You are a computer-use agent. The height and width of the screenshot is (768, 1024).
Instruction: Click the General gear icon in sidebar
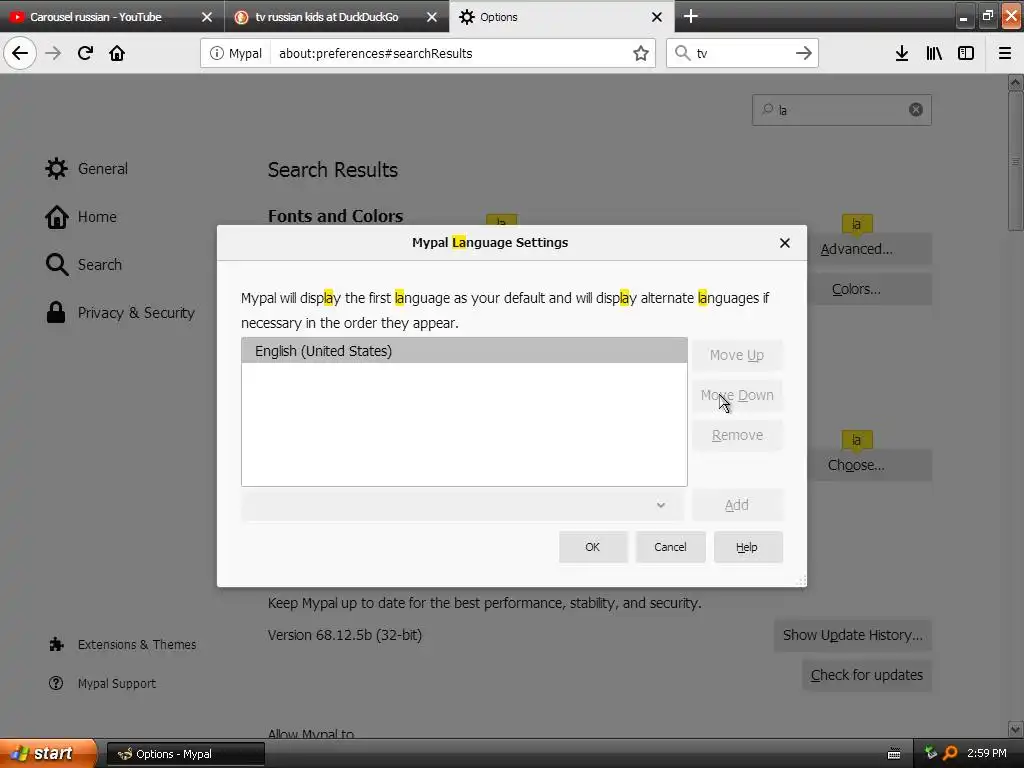click(x=56, y=168)
